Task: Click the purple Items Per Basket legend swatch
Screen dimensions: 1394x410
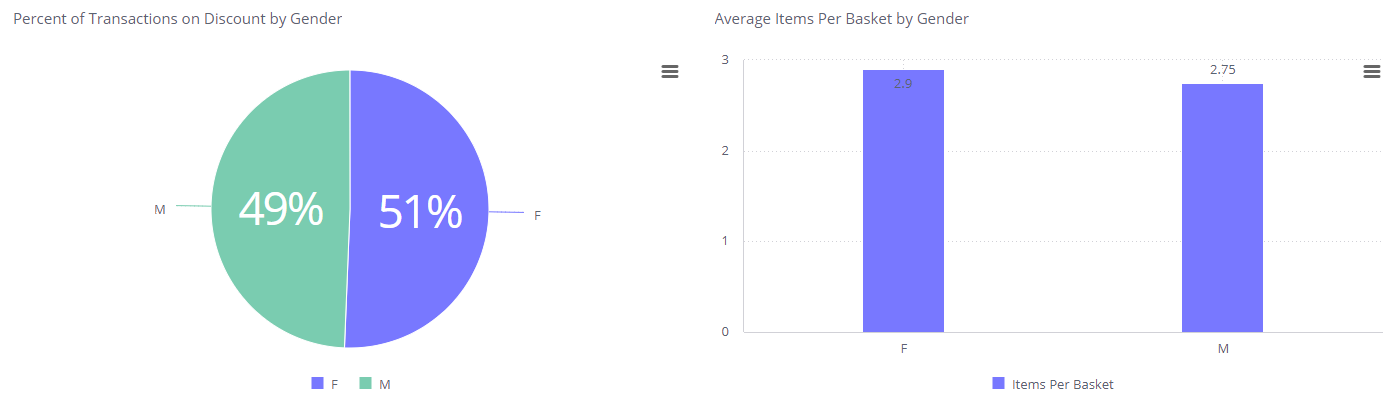Action: pyautogui.click(x=998, y=384)
